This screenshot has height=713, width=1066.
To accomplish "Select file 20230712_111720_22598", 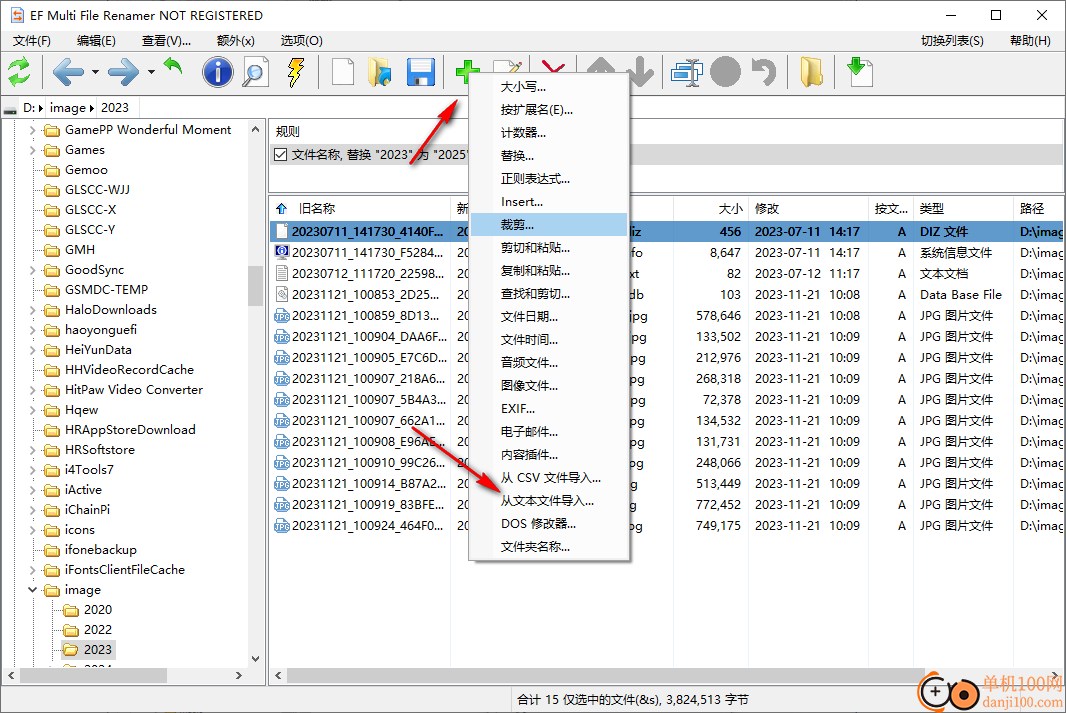I will coord(367,274).
